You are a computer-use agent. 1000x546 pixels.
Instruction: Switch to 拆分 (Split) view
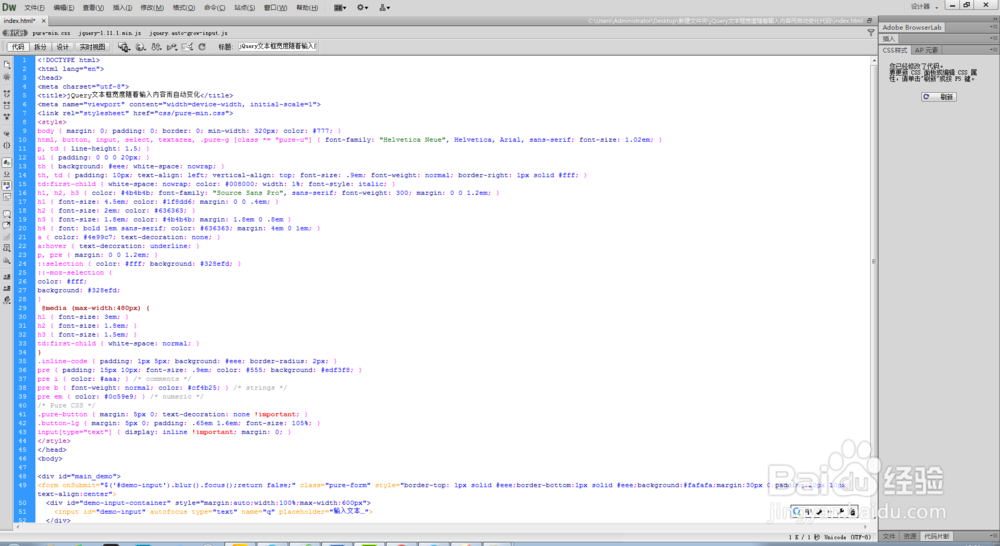point(40,47)
